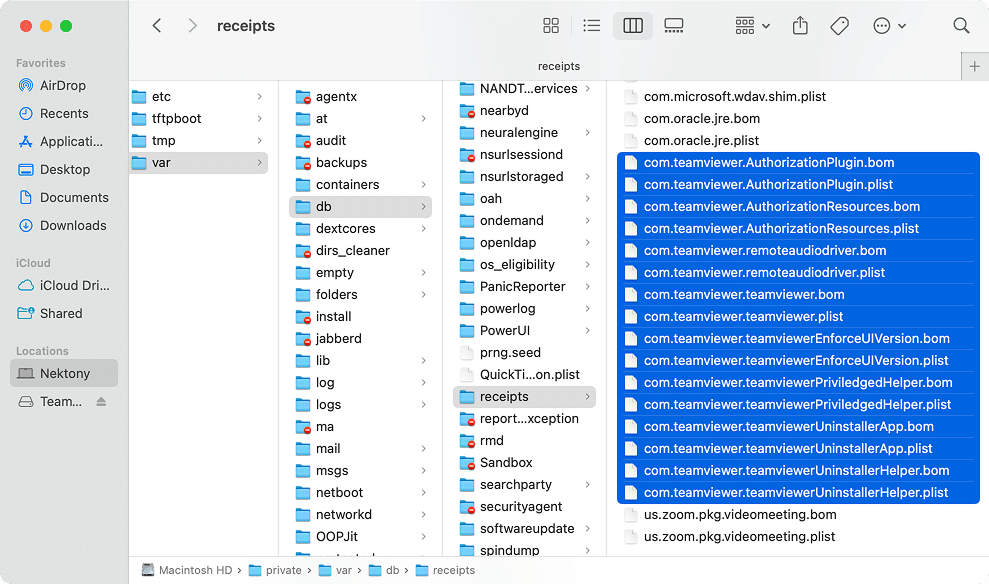This screenshot has width=989, height=584.
Task: Select com.oracle.jre.plist file
Action: pyautogui.click(x=798, y=141)
